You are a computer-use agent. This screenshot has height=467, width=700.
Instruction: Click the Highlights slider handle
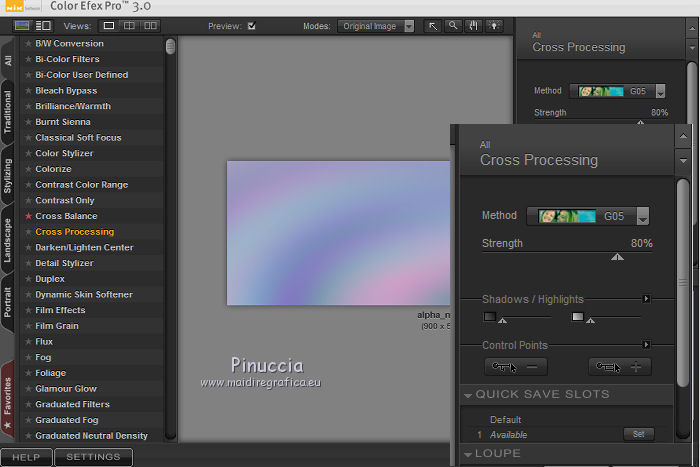coord(591,321)
